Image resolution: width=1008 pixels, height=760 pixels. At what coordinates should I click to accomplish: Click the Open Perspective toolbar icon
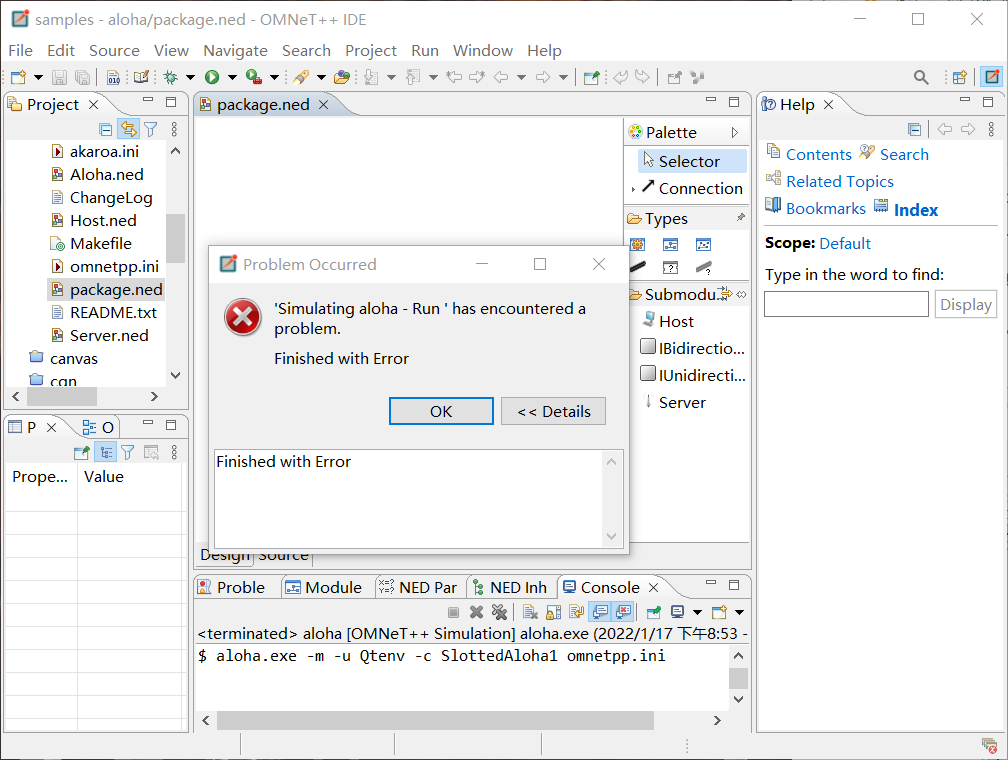point(959,78)
